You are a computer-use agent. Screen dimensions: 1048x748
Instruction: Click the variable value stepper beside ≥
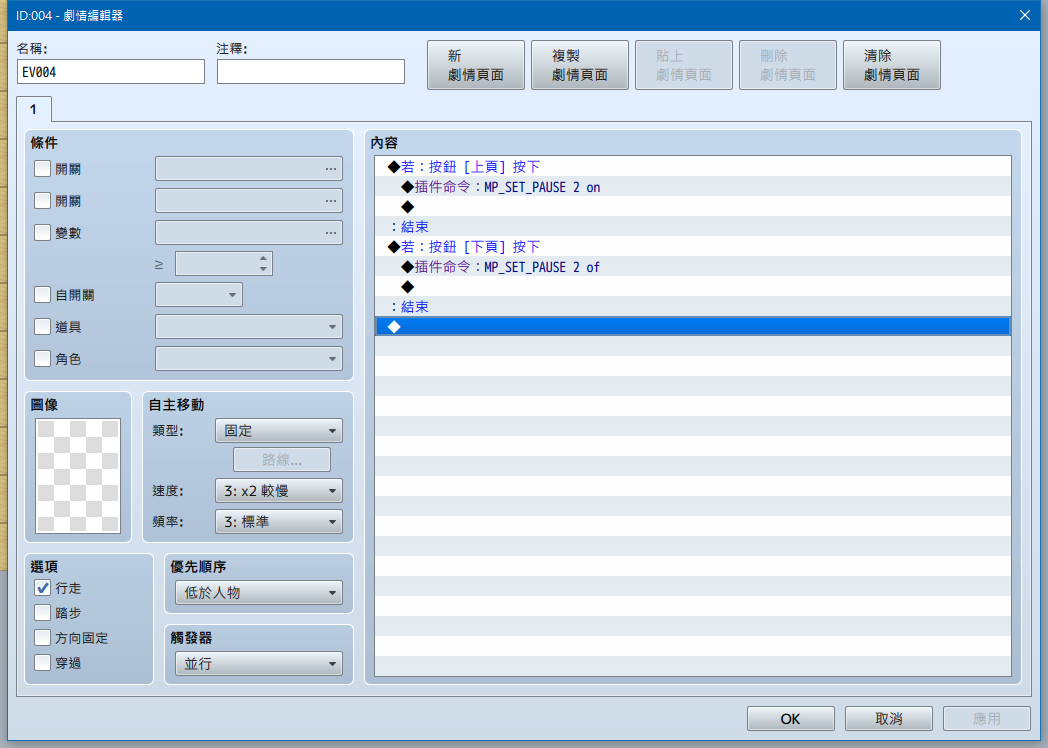(x=224, y=264)
